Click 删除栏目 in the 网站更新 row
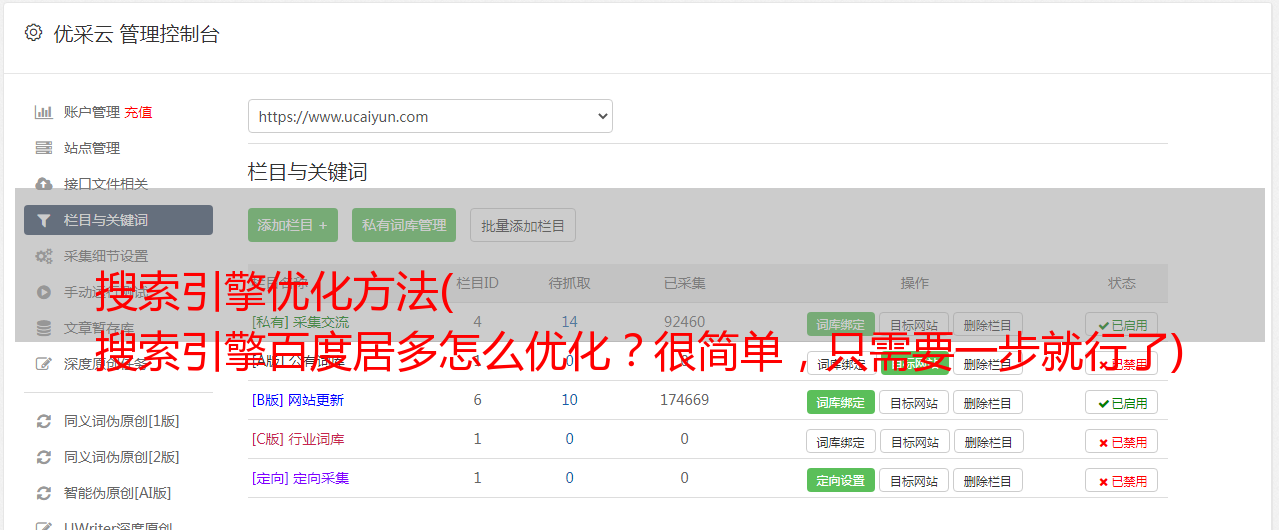This screenshot has height=530, width=1279. 988,402
